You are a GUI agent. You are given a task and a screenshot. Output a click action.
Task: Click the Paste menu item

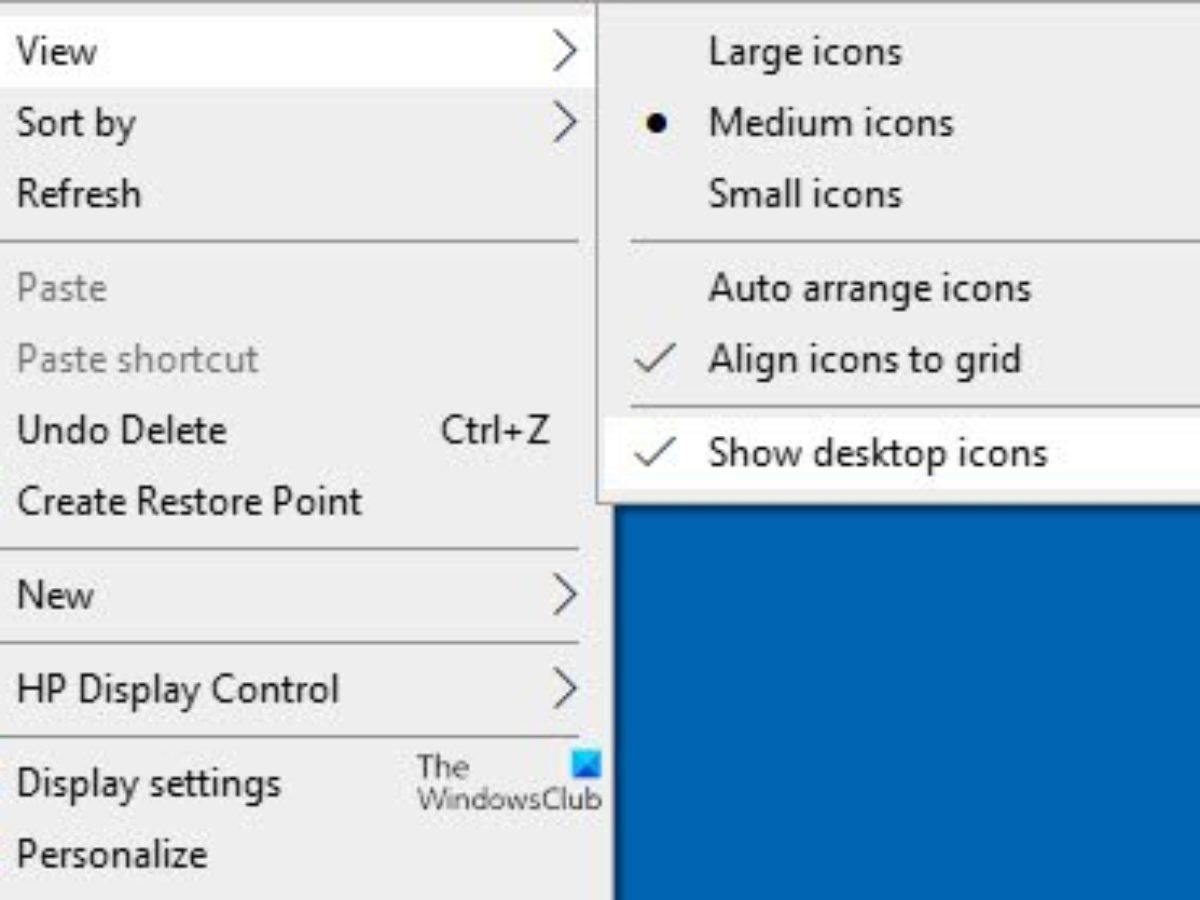[x=62, y=289]
